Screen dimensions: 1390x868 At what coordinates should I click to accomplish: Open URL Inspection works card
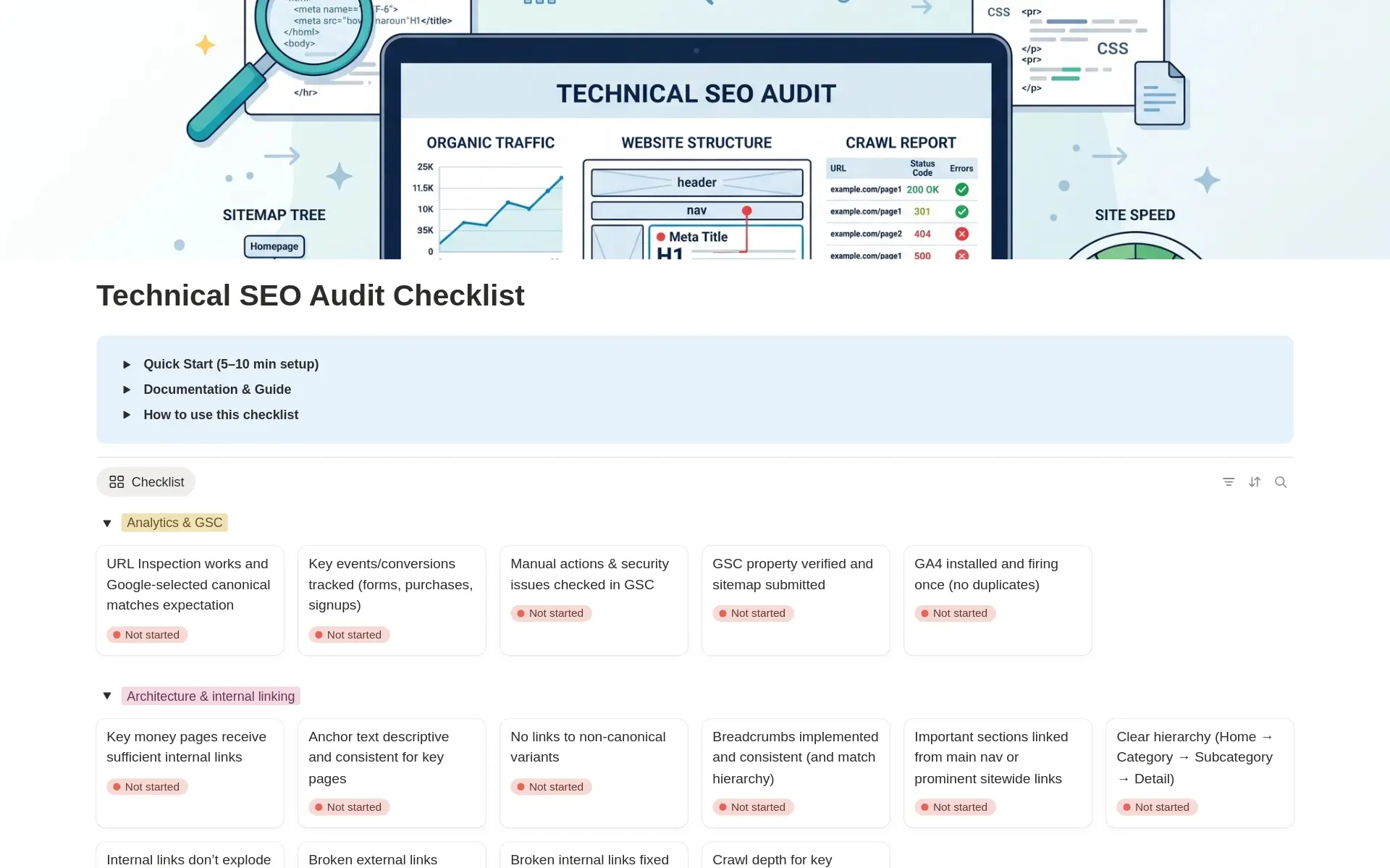point(190,600)
